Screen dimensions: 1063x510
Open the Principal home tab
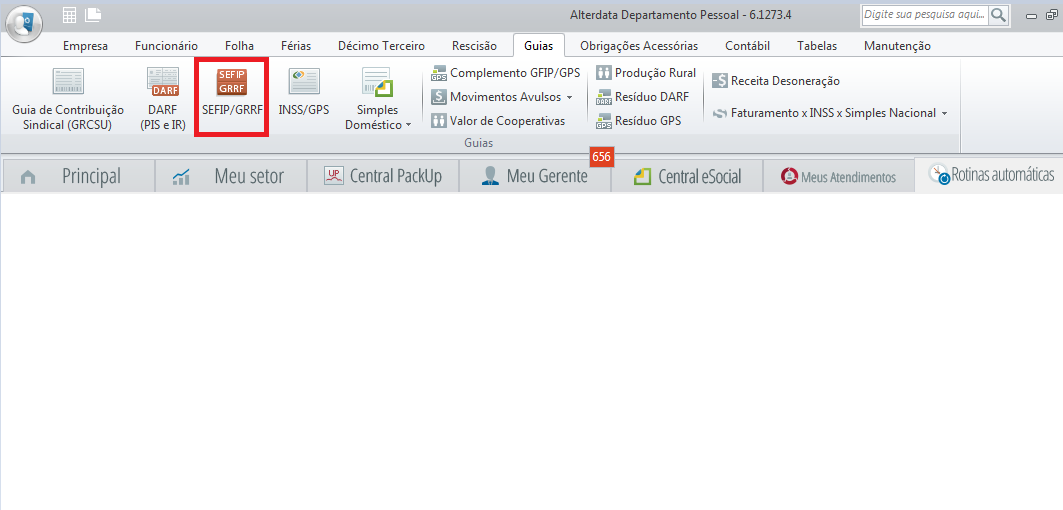[79, 176]
